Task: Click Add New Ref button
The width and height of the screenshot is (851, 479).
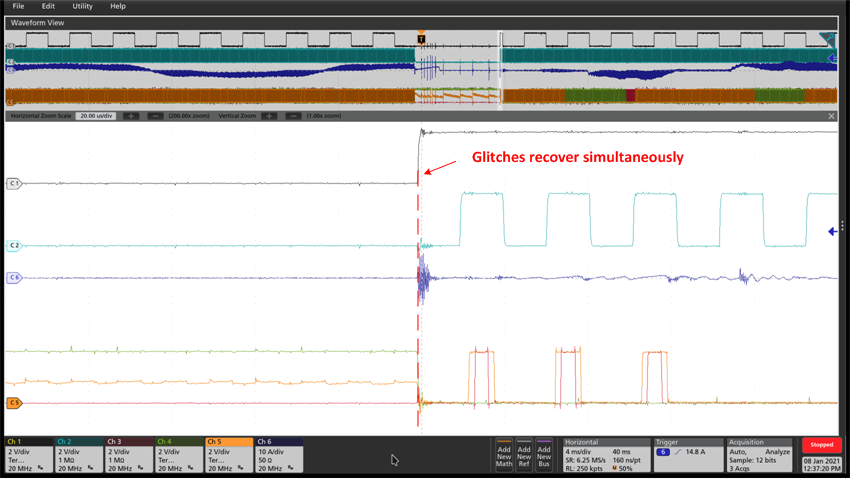Action: point(524,455)
